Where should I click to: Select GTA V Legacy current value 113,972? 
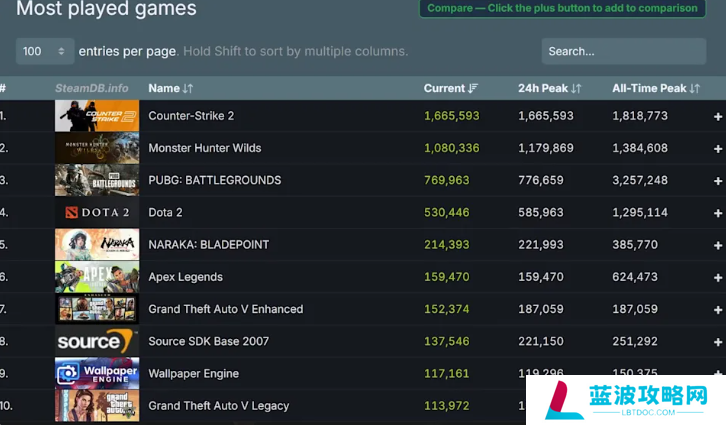(x=447, y=406)
